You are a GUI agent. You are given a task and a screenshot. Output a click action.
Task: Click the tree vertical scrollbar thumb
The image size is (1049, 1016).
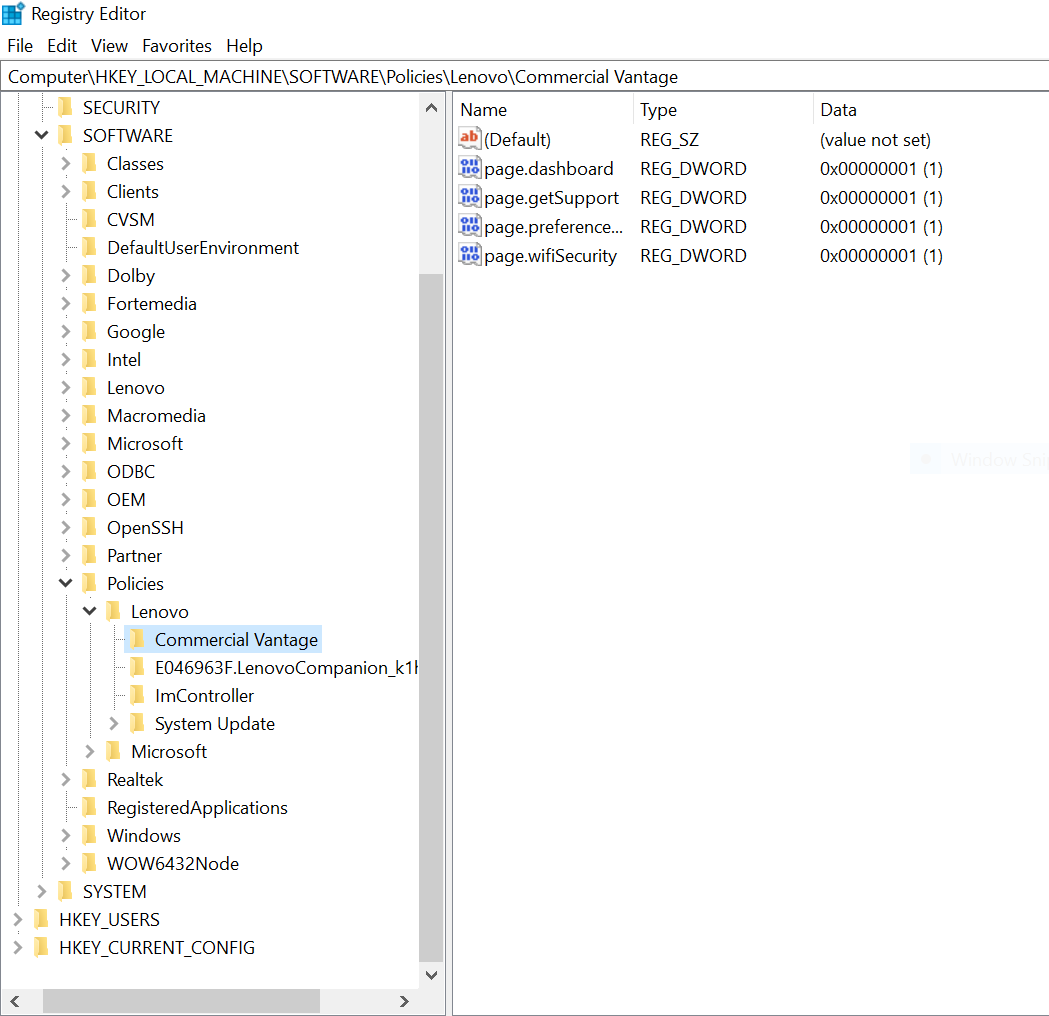(432, 618)
